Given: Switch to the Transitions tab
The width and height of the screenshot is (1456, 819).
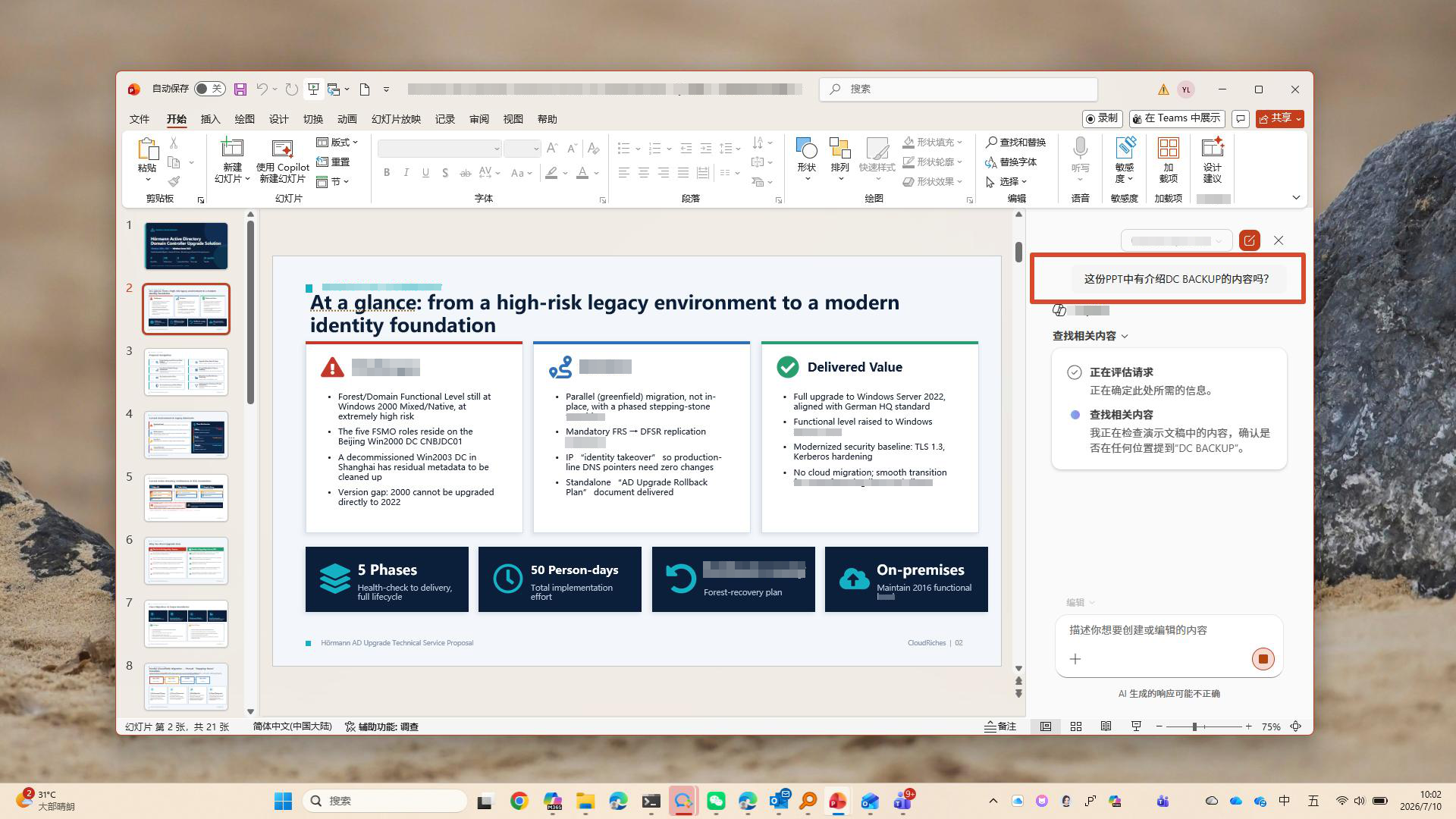Looking at the screenshot, I should point(312,119).
